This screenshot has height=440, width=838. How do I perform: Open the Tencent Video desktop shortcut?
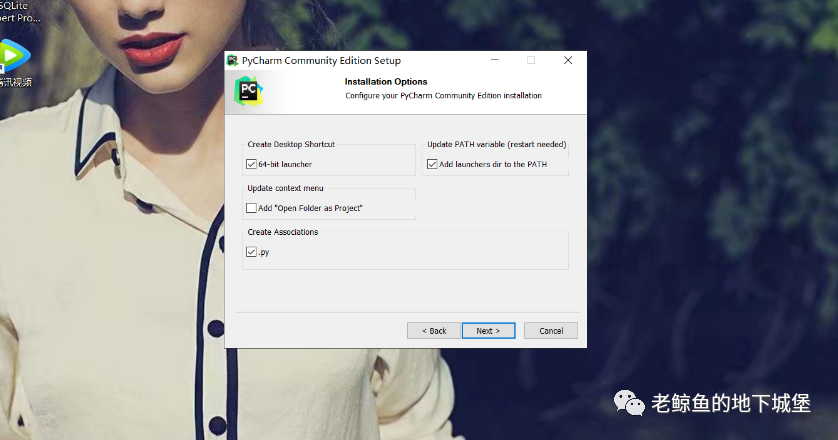coord(13,55)
